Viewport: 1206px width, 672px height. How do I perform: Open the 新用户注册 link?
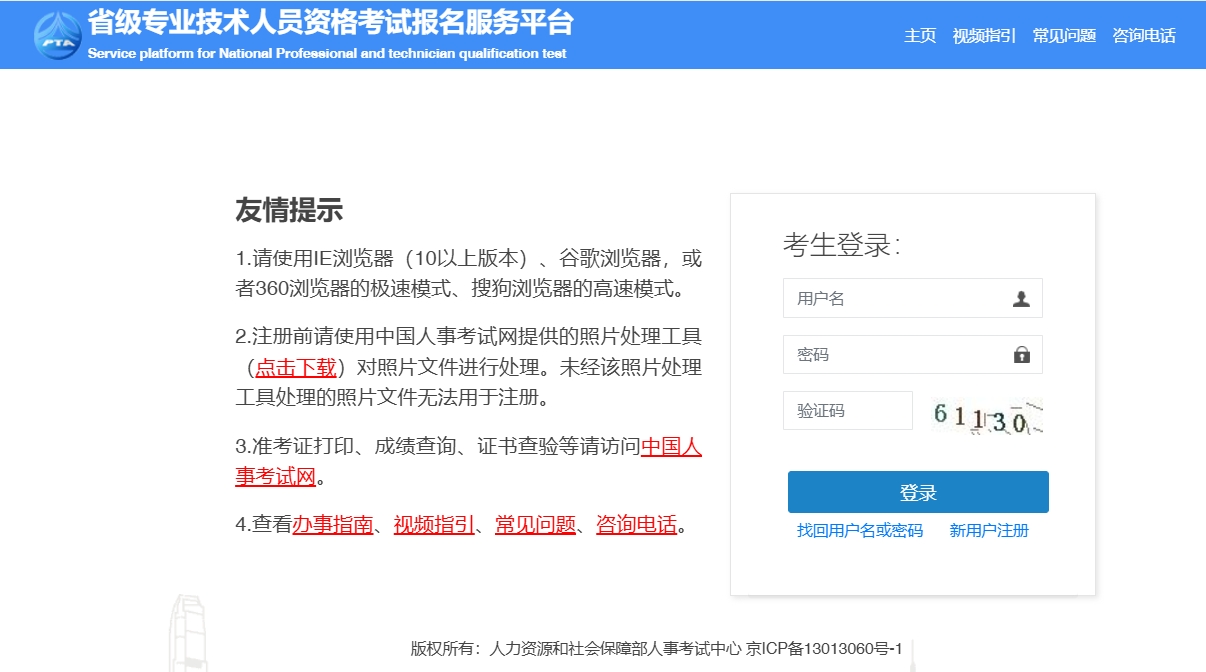coord(989,531)
